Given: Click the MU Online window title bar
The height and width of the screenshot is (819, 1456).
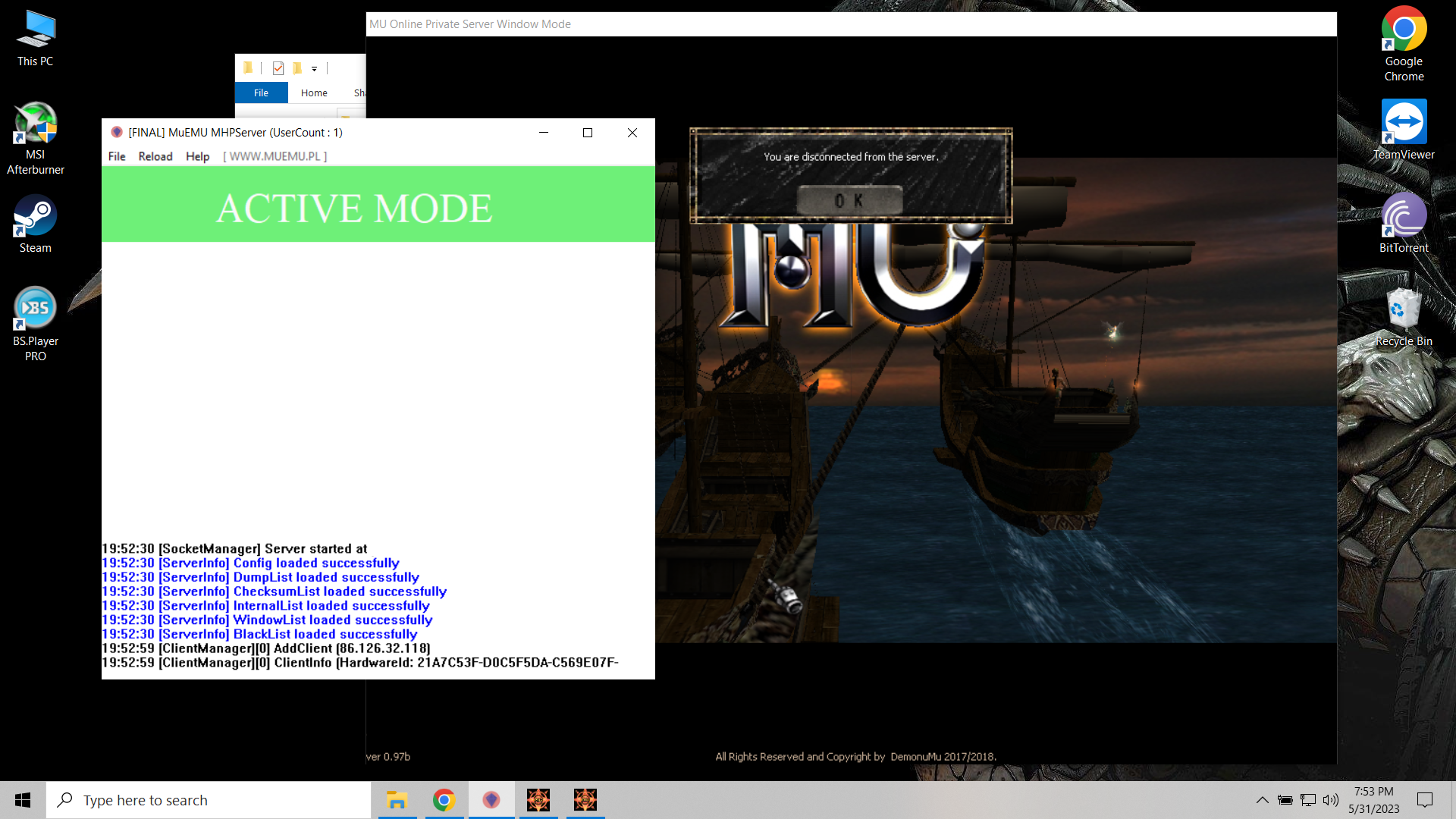Looking at the screenshot, I should 851,24.
